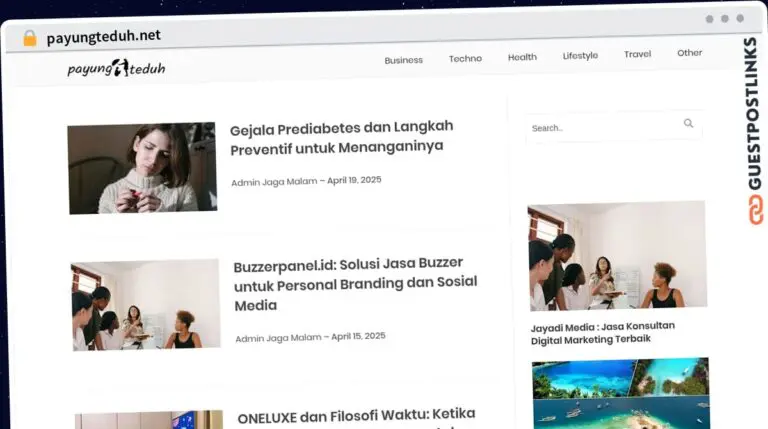Image resolution: width=768 pixels, height=429 pixels.
Task: Click the woman in sweater article thumbnail
Action: click(142, 168)
